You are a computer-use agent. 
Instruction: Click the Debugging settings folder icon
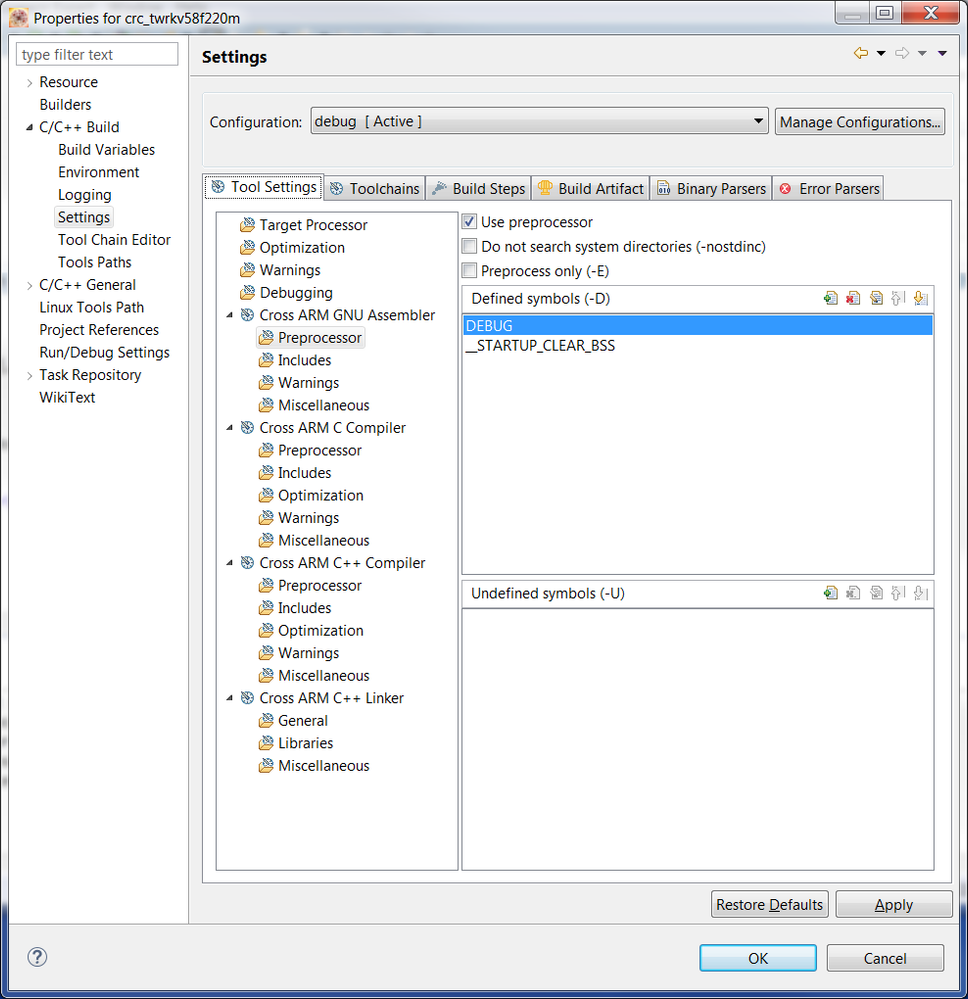point(247,292)
